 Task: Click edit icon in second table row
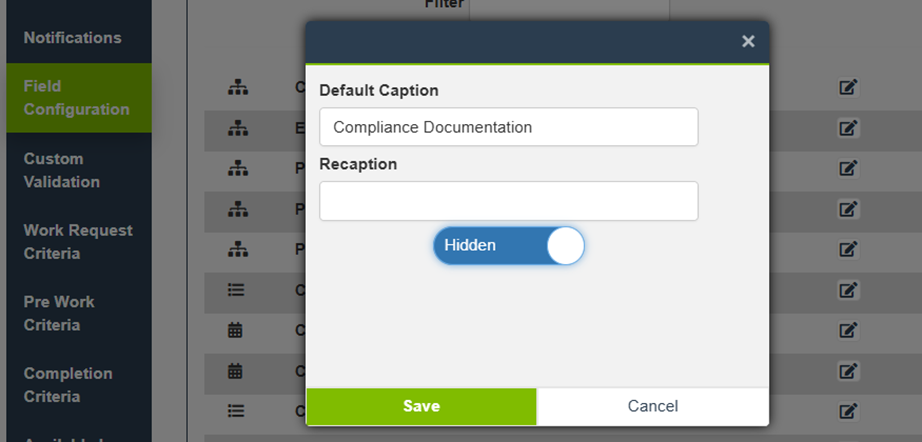[x=848, y=128]
